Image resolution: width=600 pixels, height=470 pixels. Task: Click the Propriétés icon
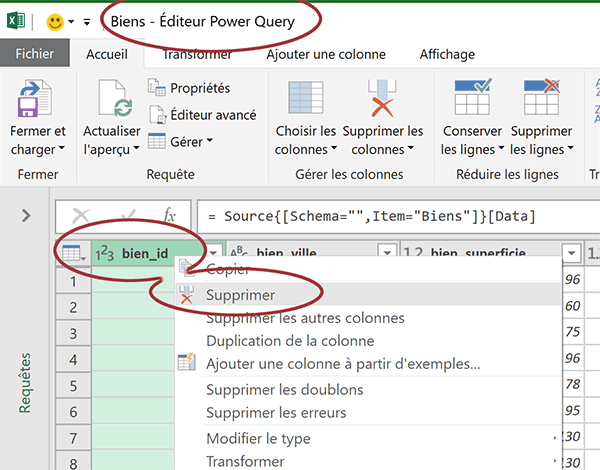pyautogui.click(x=157, y=87)
